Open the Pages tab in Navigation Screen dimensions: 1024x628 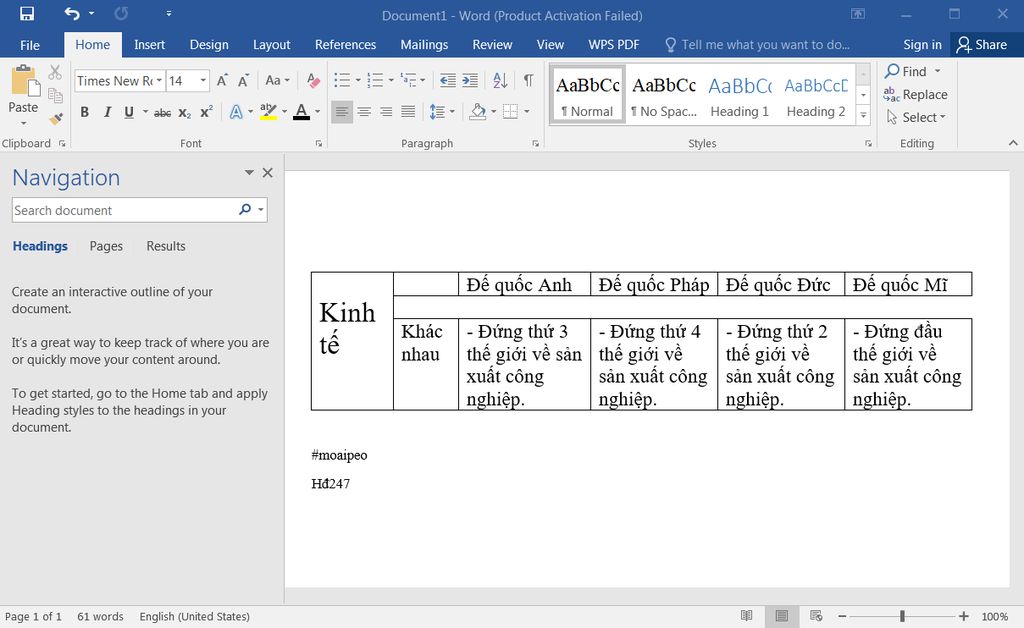coord(106,246)
